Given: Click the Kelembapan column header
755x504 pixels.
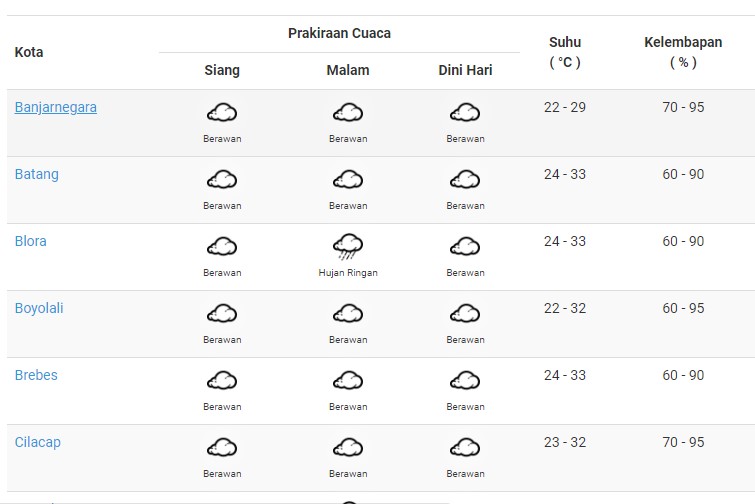Looking at the screenshot, I should pos(683,52).
